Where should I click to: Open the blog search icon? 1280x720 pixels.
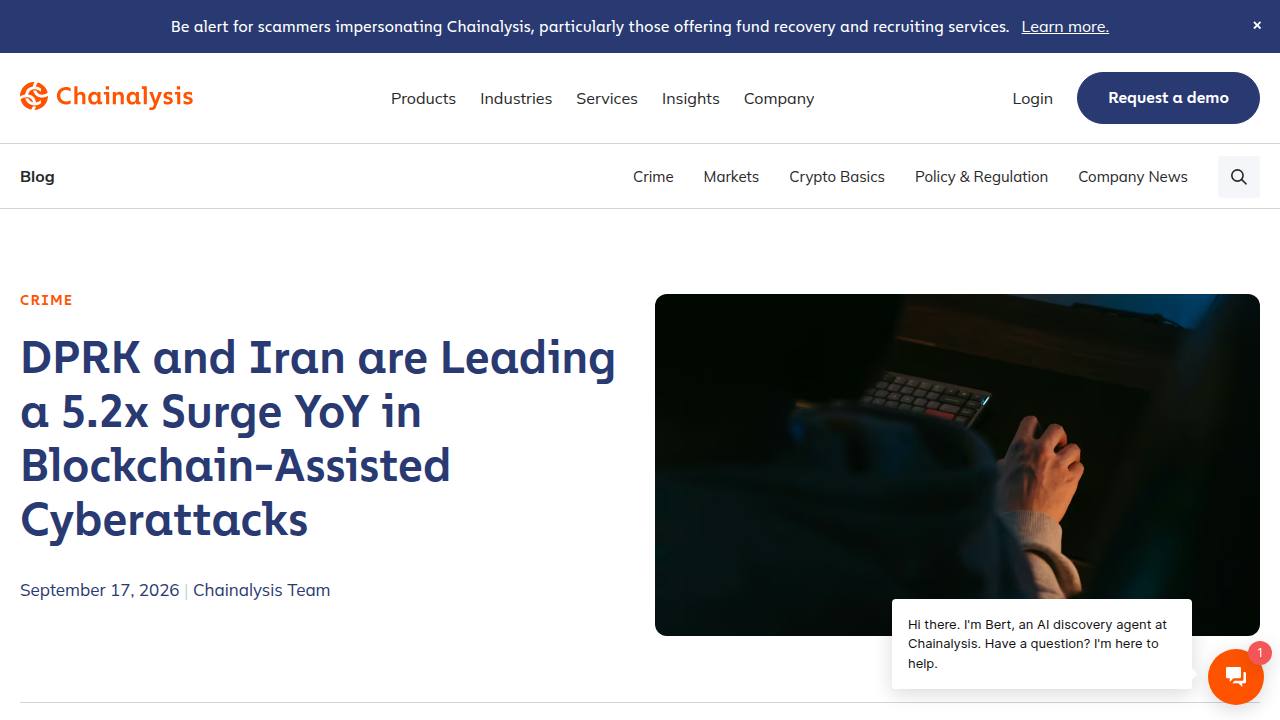(1238, 177)
